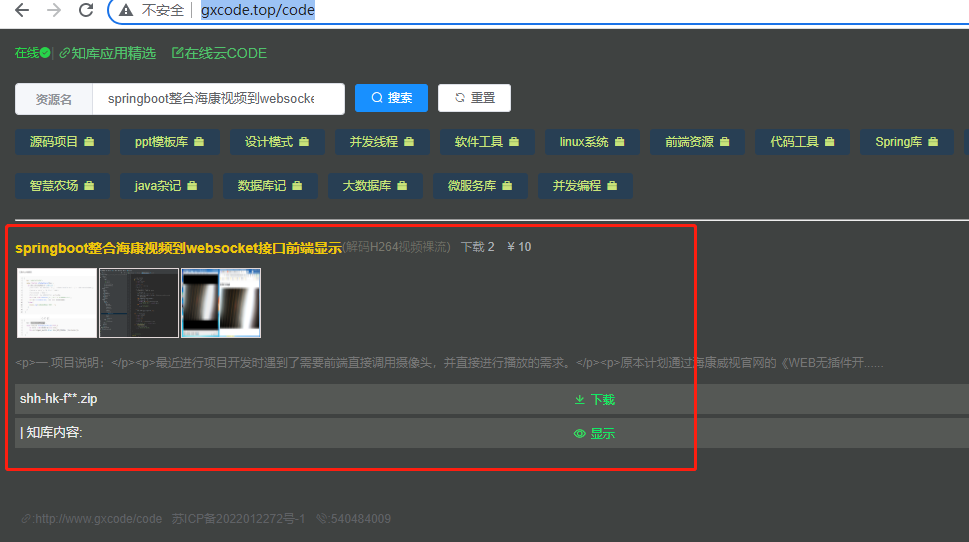Click the 知库内容 label

tap(51, 433)
